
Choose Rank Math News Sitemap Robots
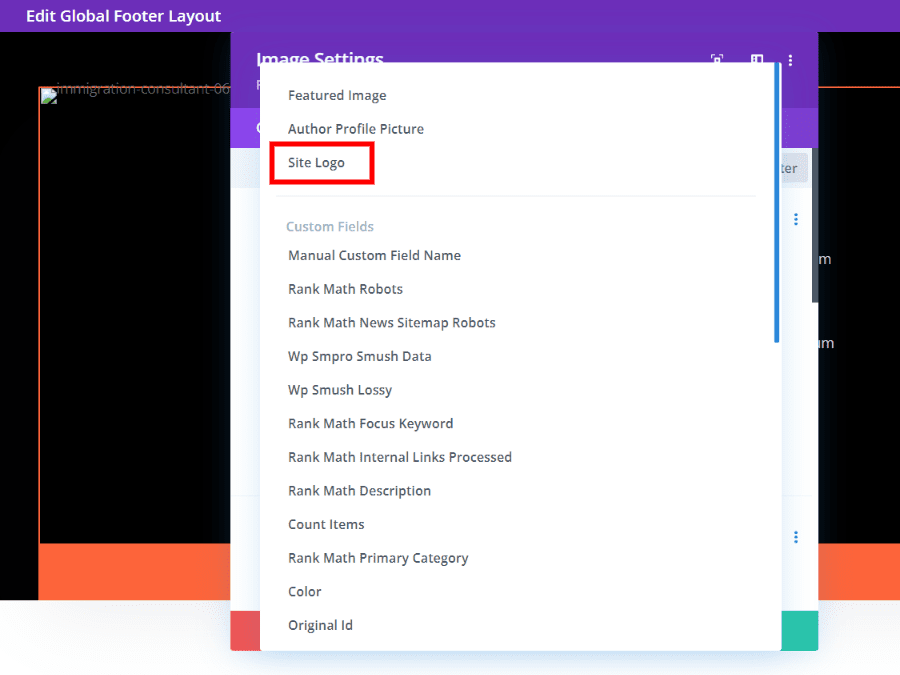pyautogui.click(x=392, y=322)
